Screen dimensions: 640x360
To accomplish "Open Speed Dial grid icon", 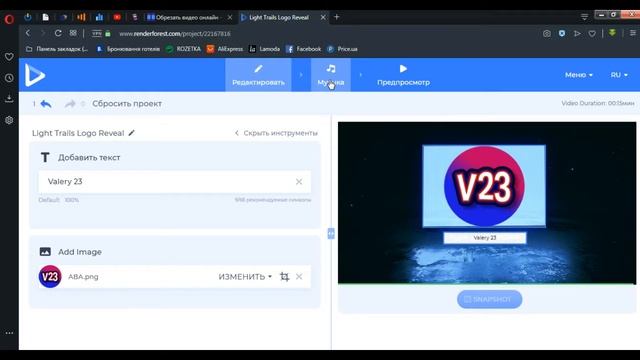I will (x=73, y=33).
